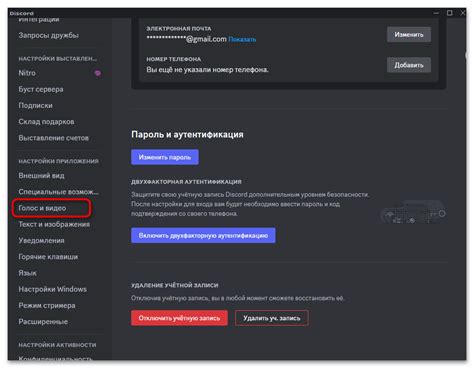Close the Discord window
The width and height of the screenshot is (474, 368).
(x=463, y=13)
